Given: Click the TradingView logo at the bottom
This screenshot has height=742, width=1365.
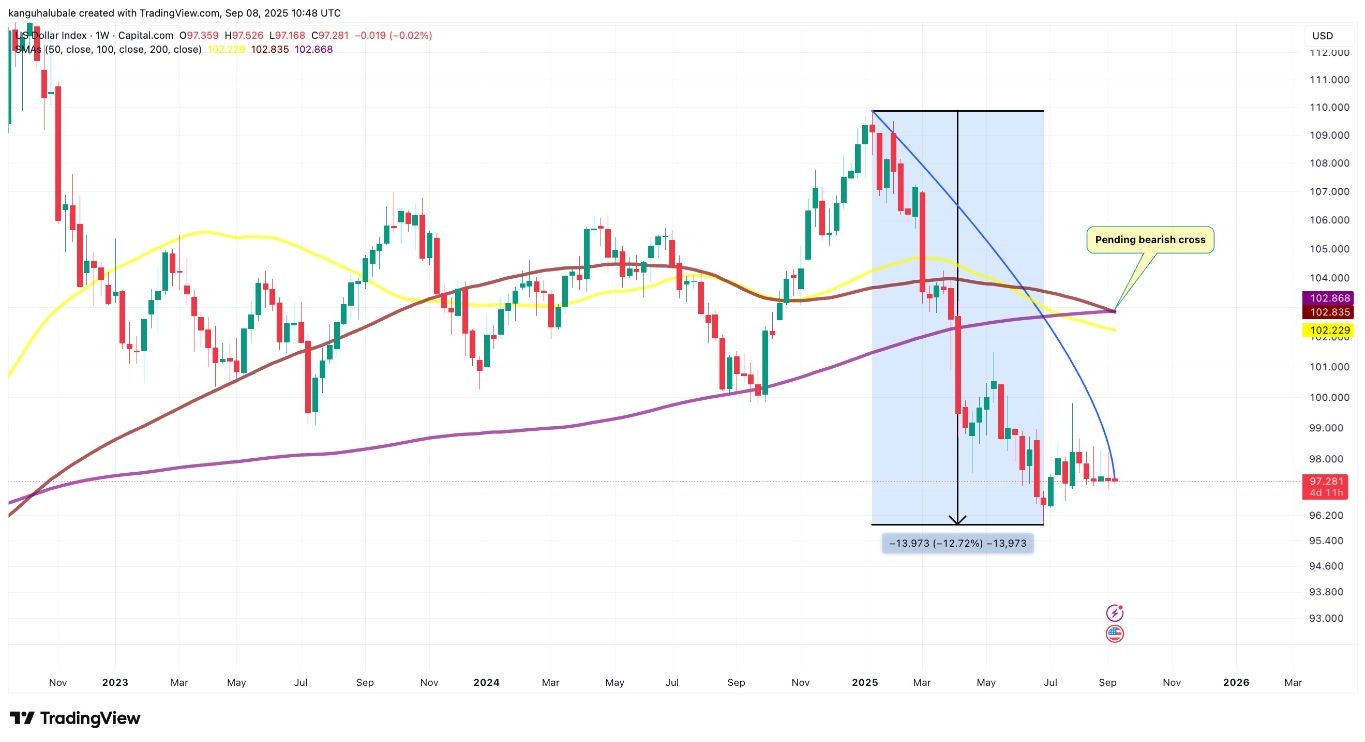Looking at the screenshot, I should (x=75, y=718).
